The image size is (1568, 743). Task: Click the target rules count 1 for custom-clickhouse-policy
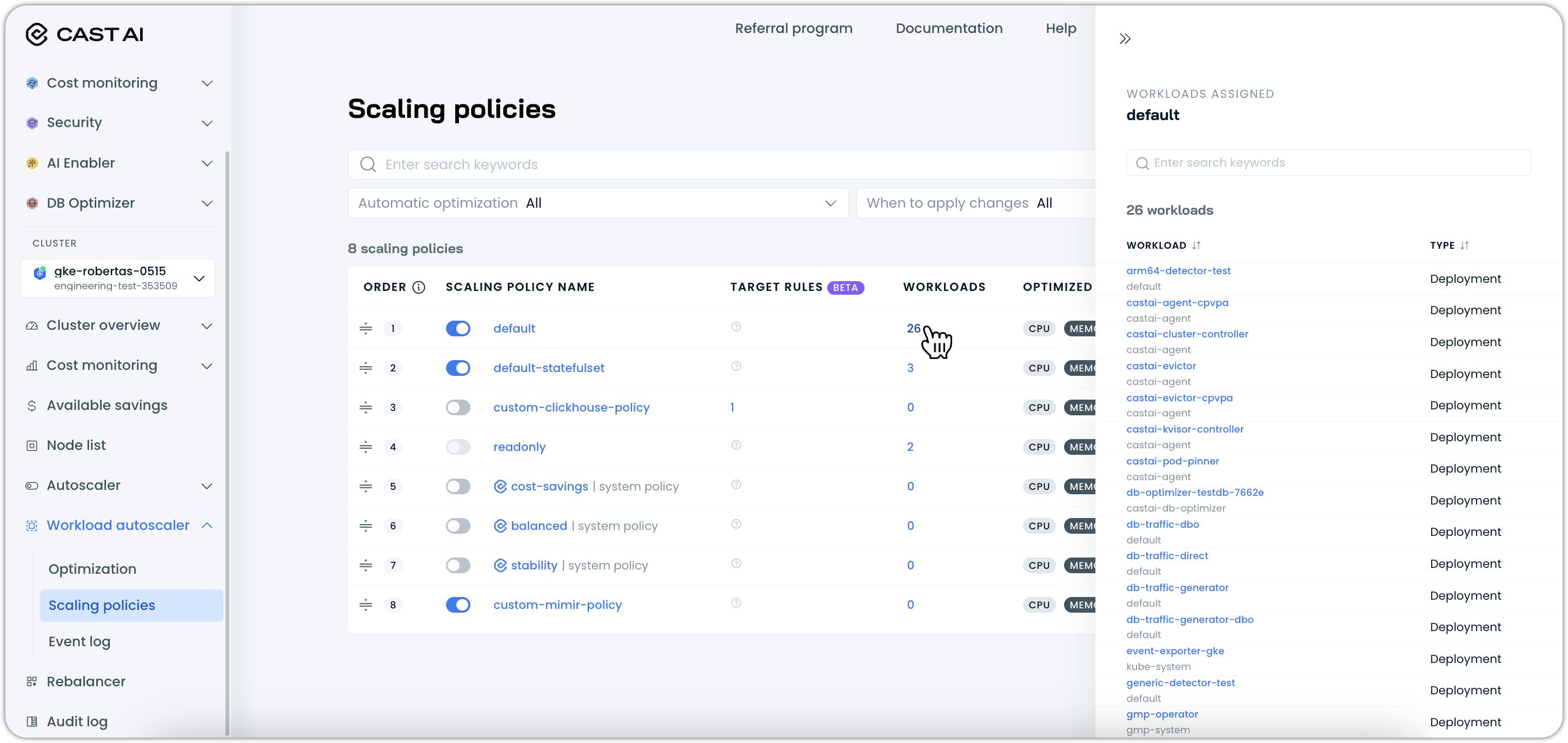click(732, 407)
